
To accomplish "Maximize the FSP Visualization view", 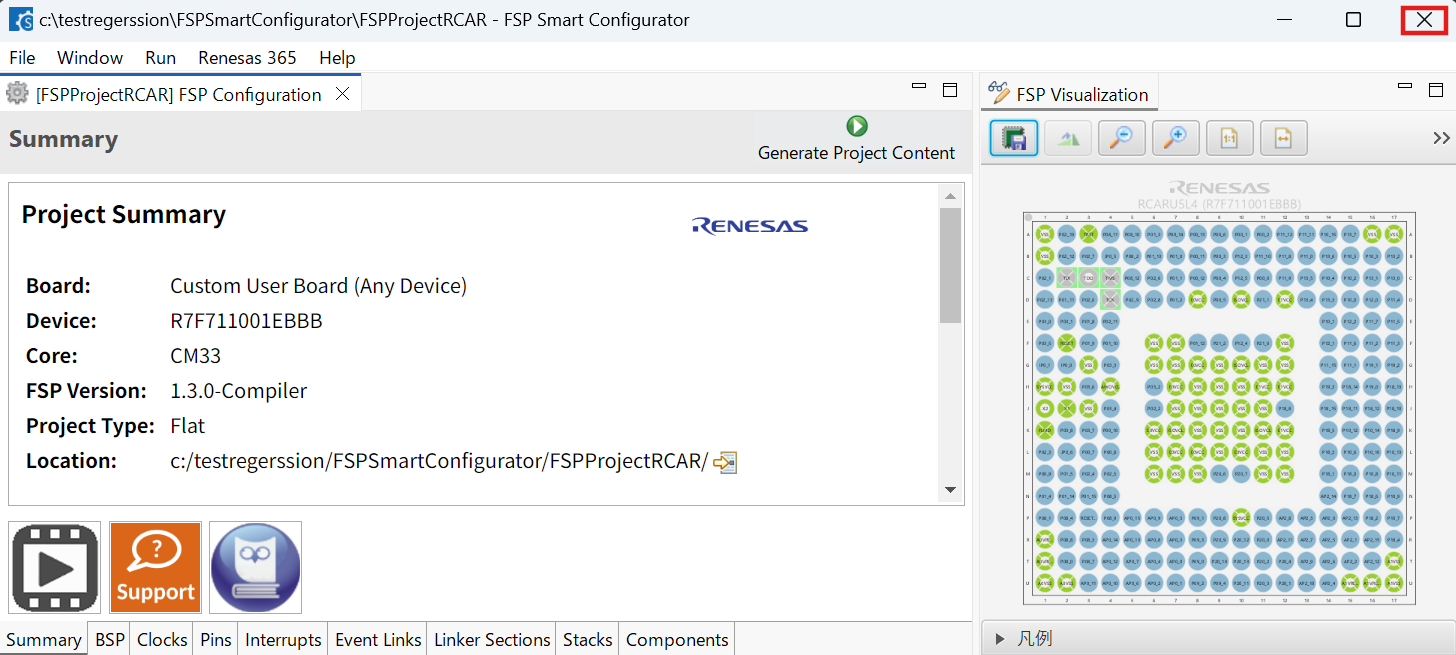I will click(x=1436, y=90).
